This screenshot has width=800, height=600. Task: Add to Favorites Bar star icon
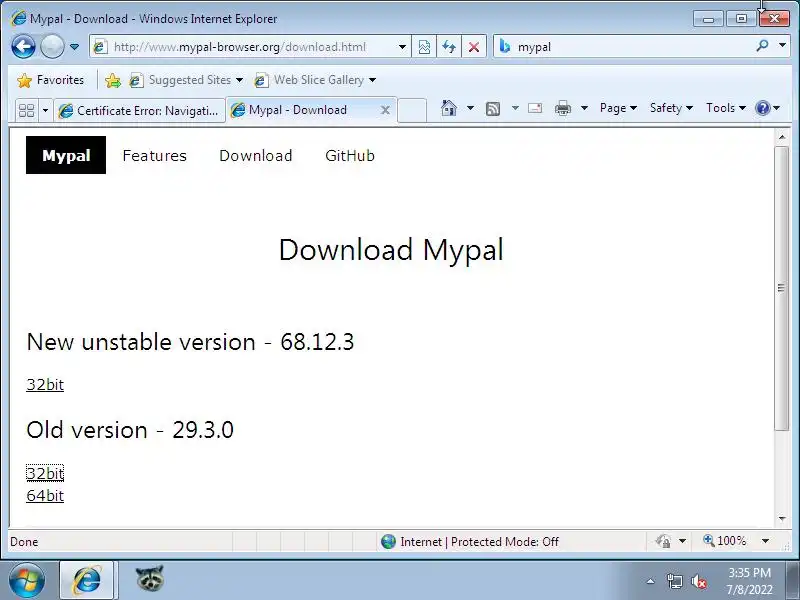113,80
